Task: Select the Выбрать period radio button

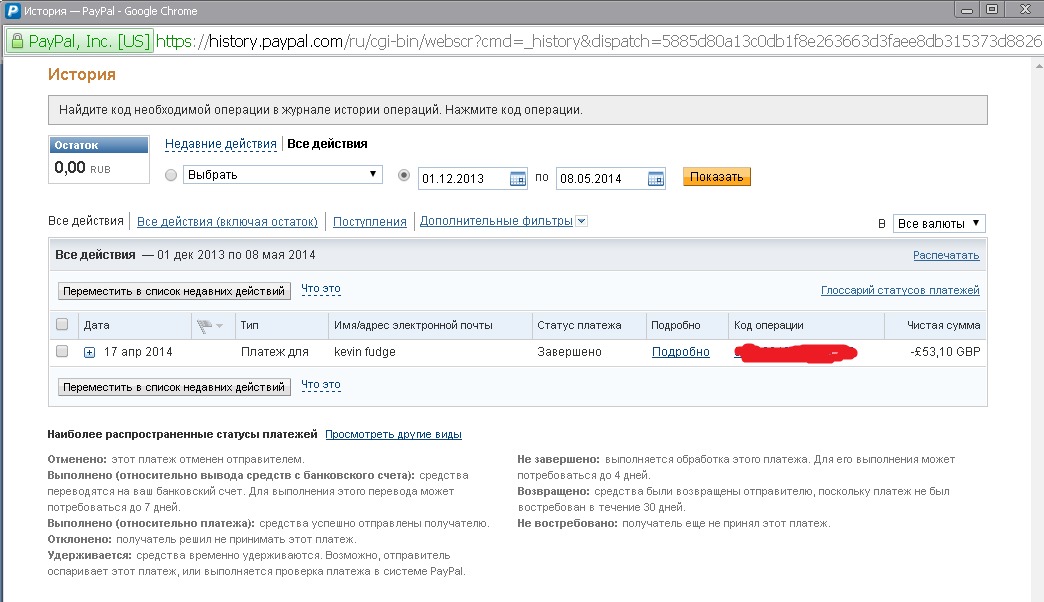Action: pyautogui.click(x=171, y=175)
